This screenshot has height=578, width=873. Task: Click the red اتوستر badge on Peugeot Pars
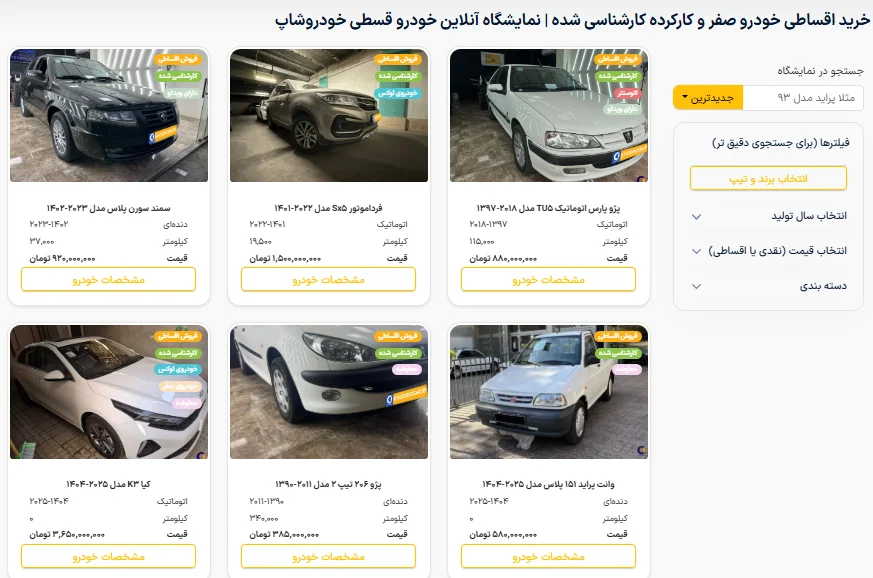(627, 93)
